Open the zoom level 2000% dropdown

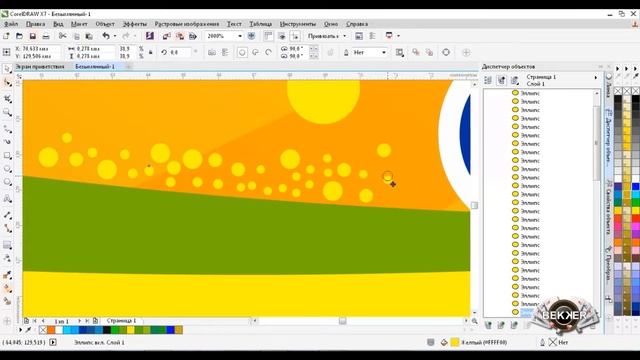coord(240,36)
